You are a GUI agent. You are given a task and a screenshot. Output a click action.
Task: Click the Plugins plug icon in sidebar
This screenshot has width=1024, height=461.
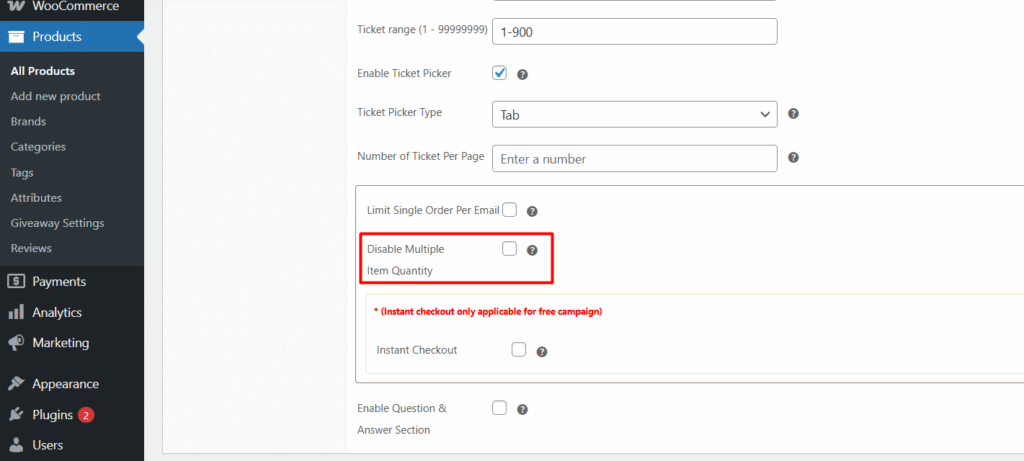click(16, 415)
